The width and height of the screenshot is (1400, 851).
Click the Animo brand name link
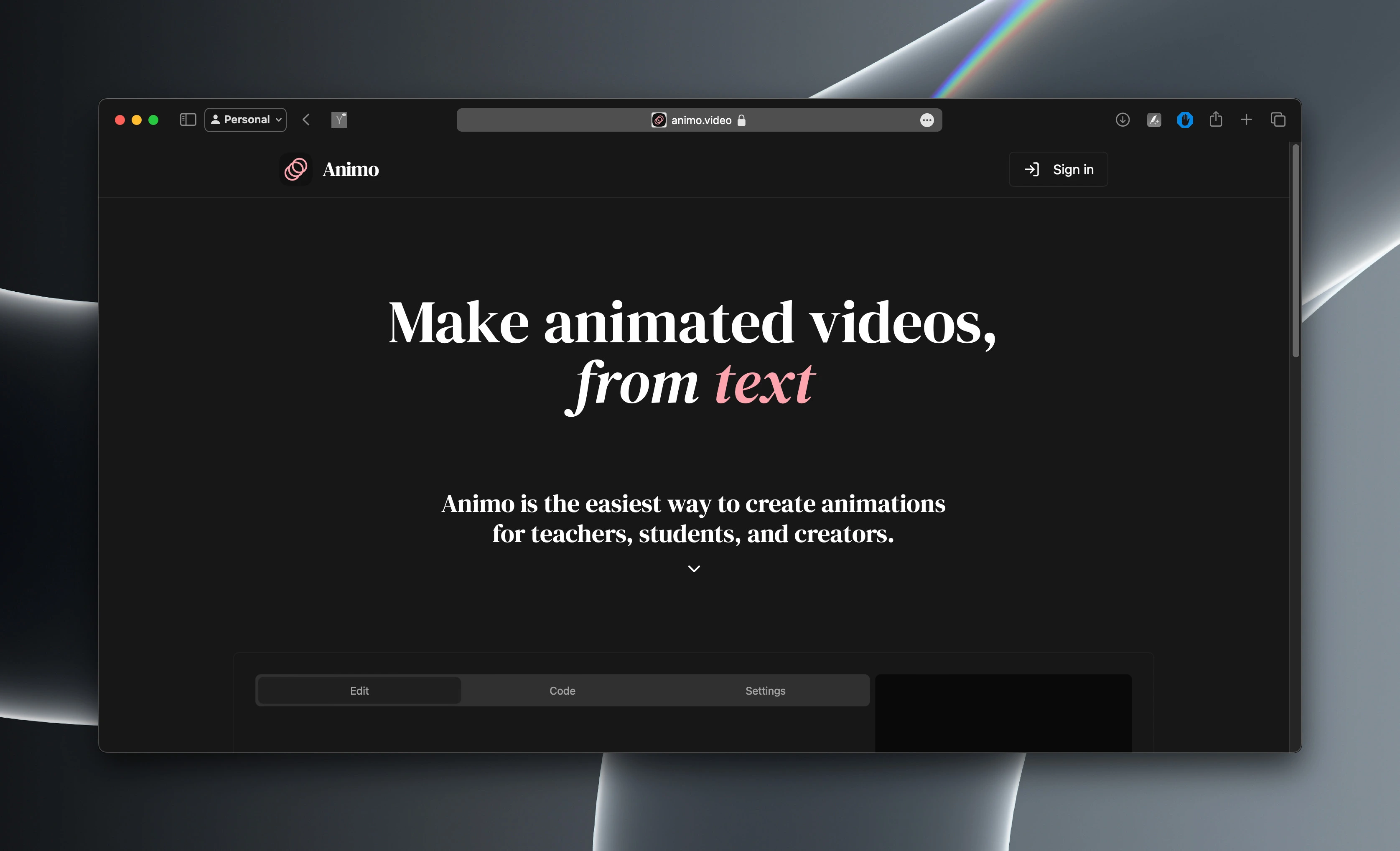tap(351, 169)
